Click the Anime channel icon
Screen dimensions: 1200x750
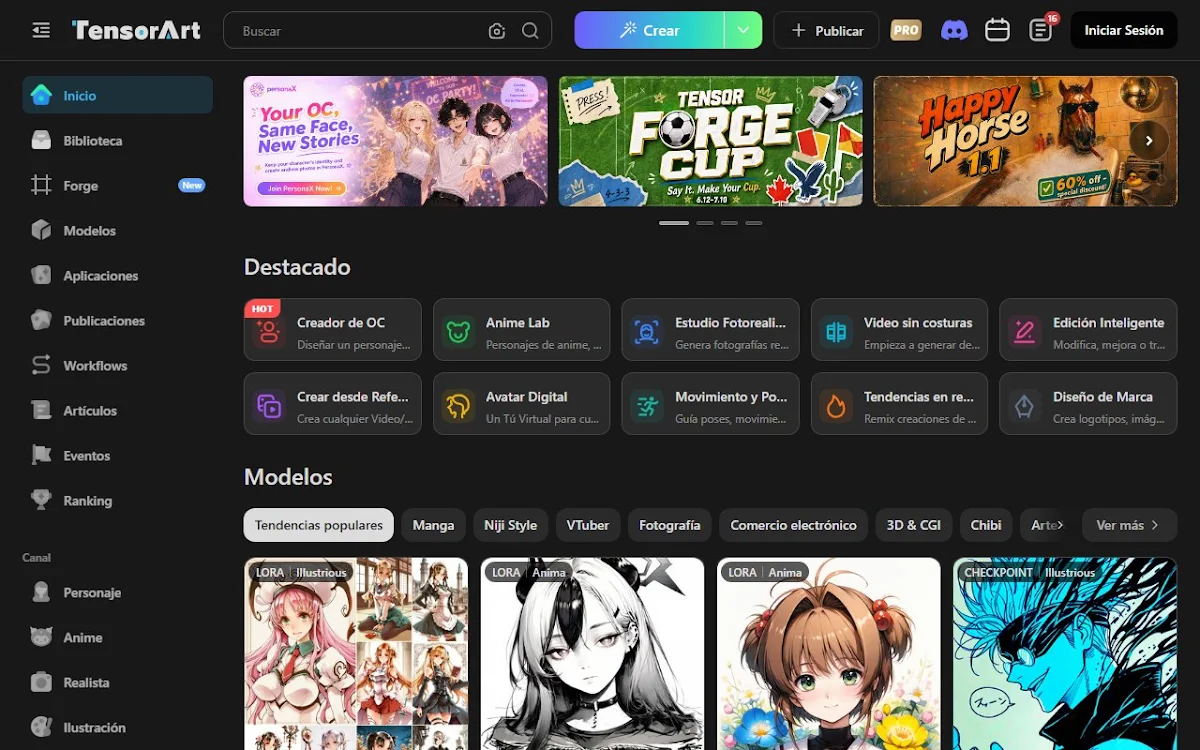41,637
